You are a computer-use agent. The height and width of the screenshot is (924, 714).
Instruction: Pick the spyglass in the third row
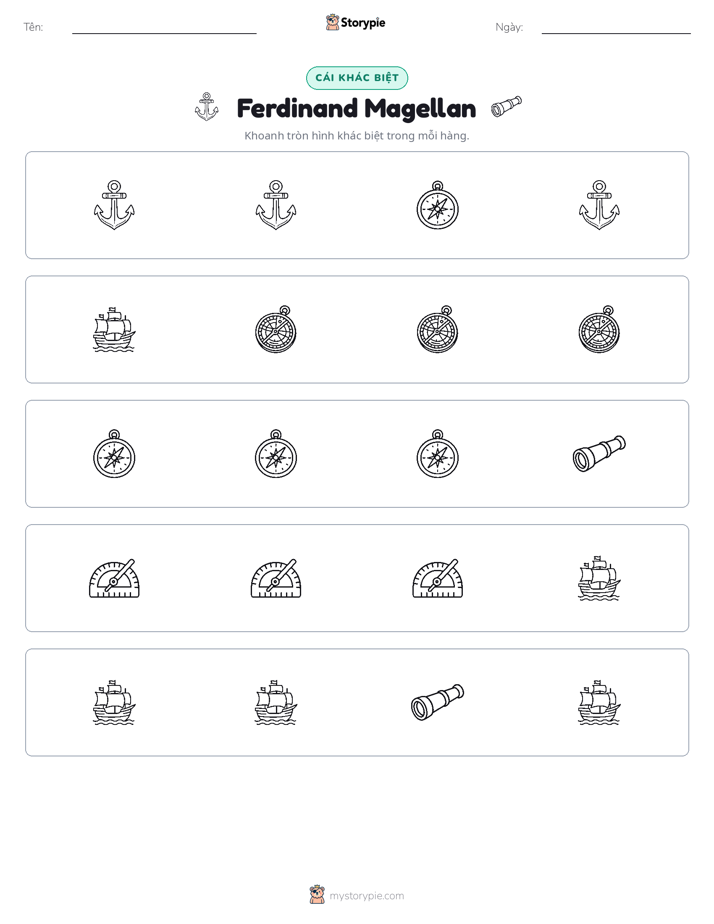tap(599, 454)
